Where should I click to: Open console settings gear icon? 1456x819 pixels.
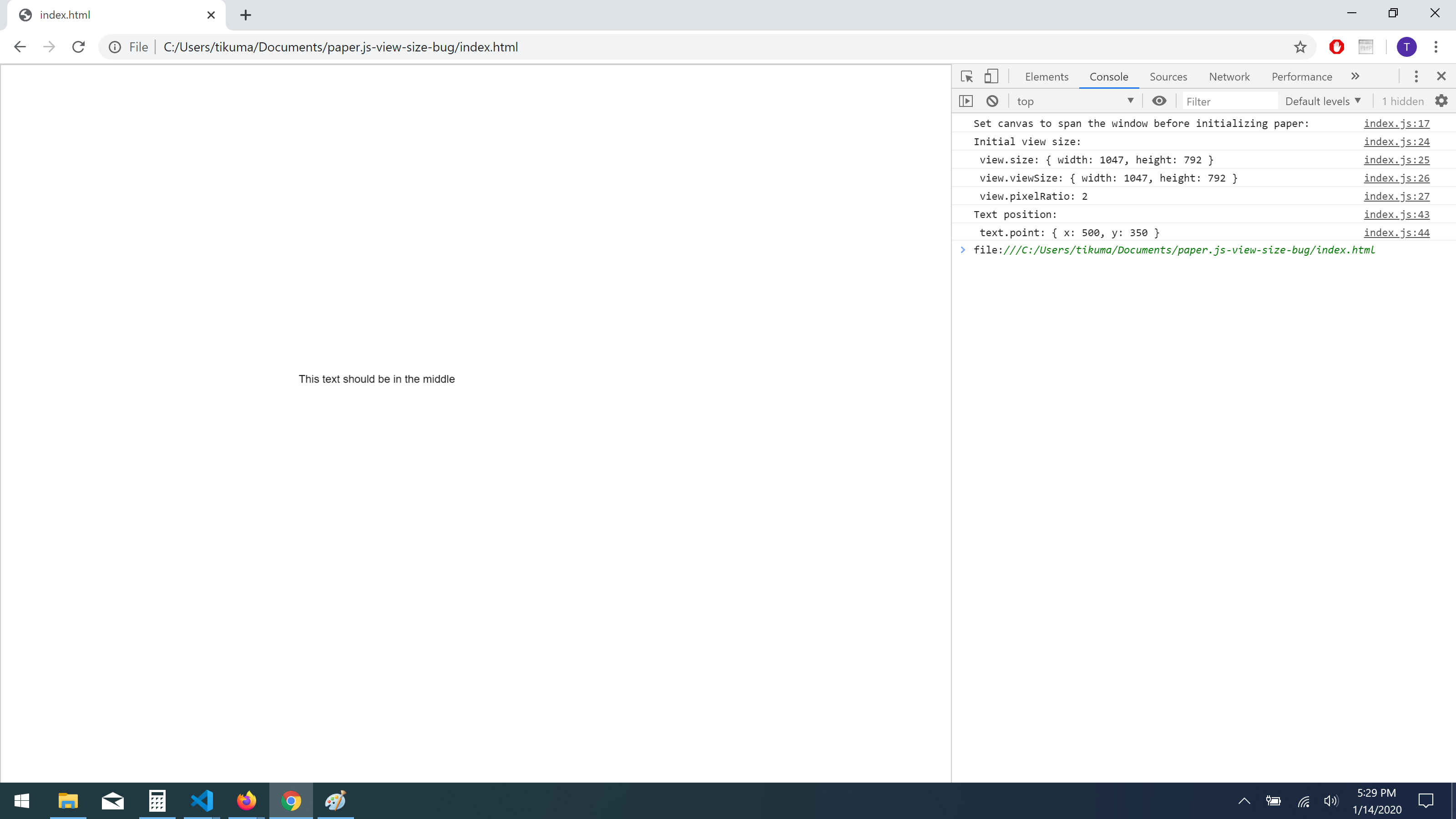pos(1441,101)
